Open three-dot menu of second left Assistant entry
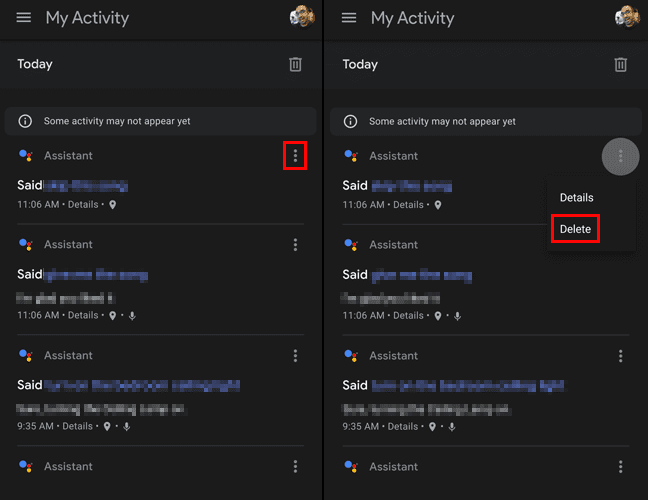 click(295, 245)
